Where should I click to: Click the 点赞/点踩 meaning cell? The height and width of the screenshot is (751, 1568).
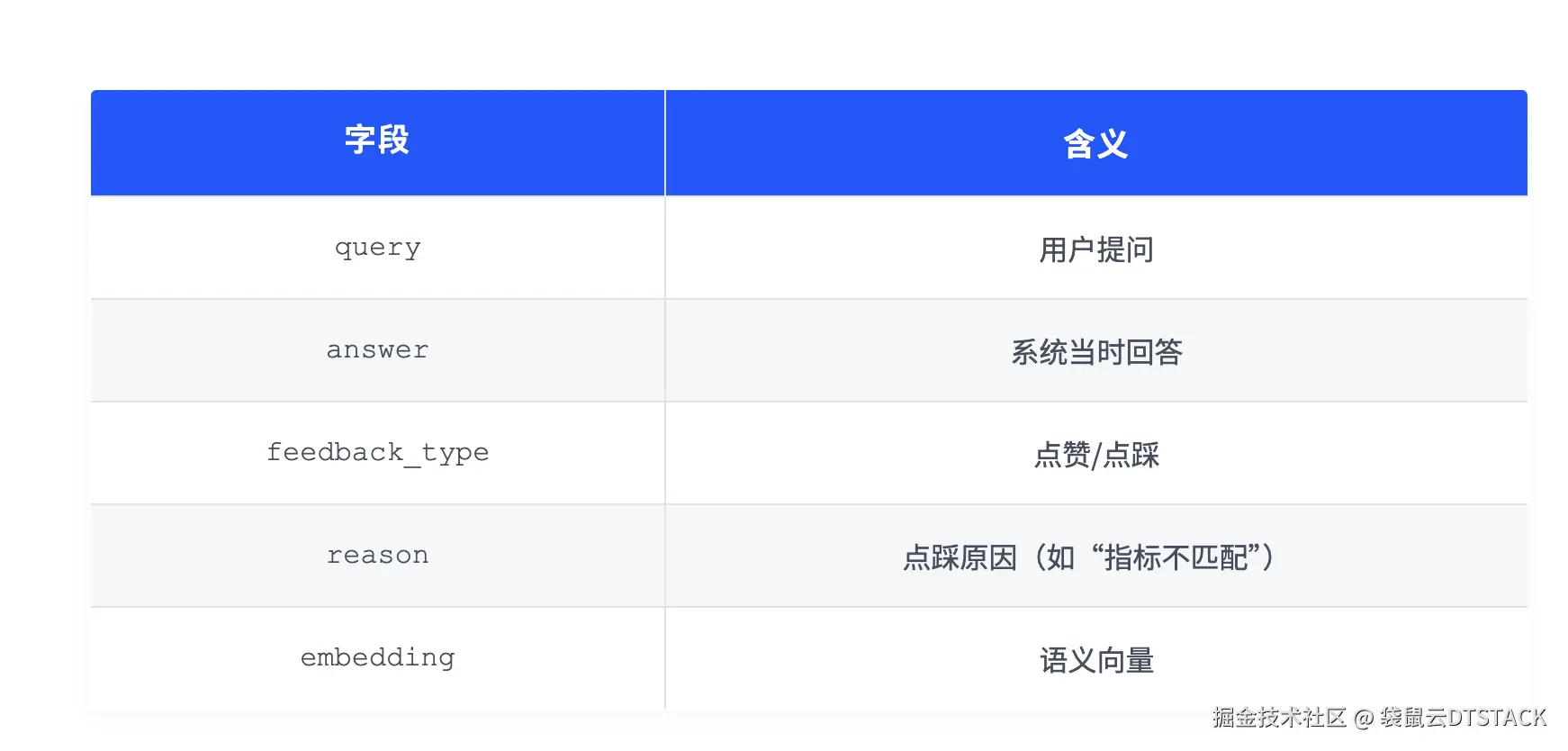pos(1096,453)
